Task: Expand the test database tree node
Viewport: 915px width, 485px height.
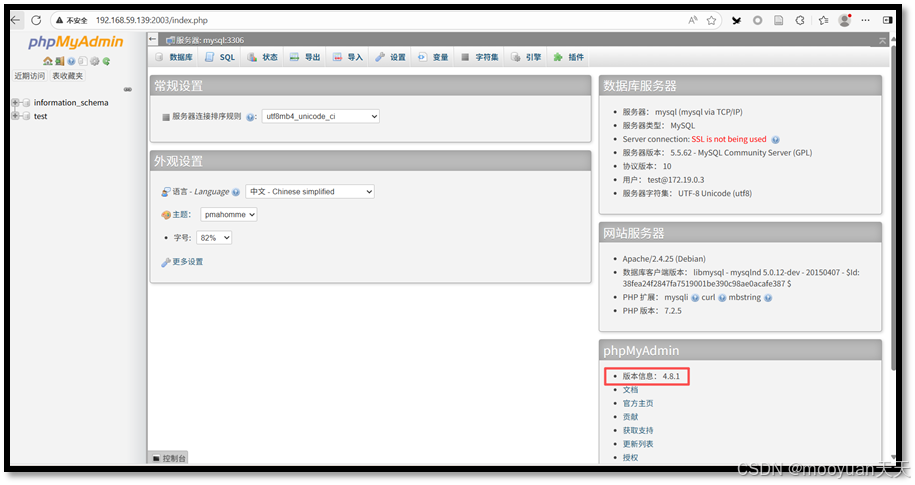Action: [x=16, y=116]
